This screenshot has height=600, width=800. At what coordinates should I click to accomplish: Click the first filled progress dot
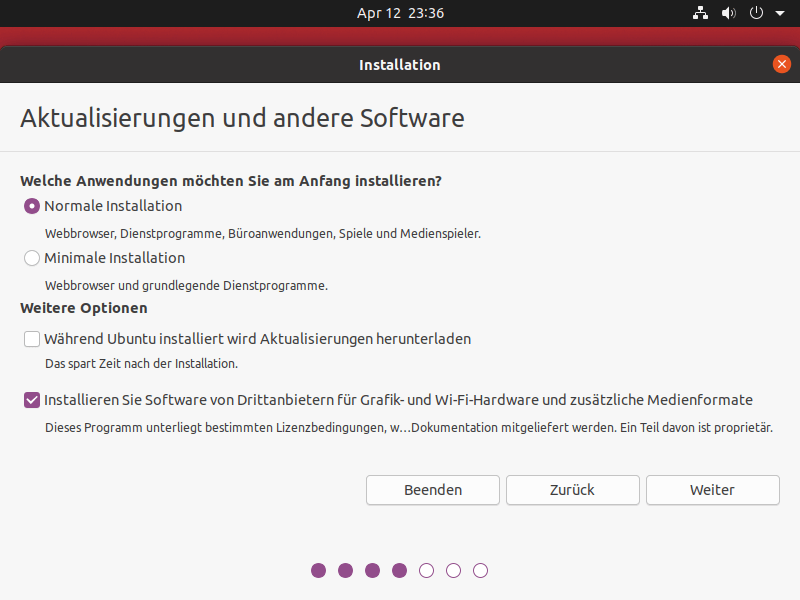tap(319, 571)
